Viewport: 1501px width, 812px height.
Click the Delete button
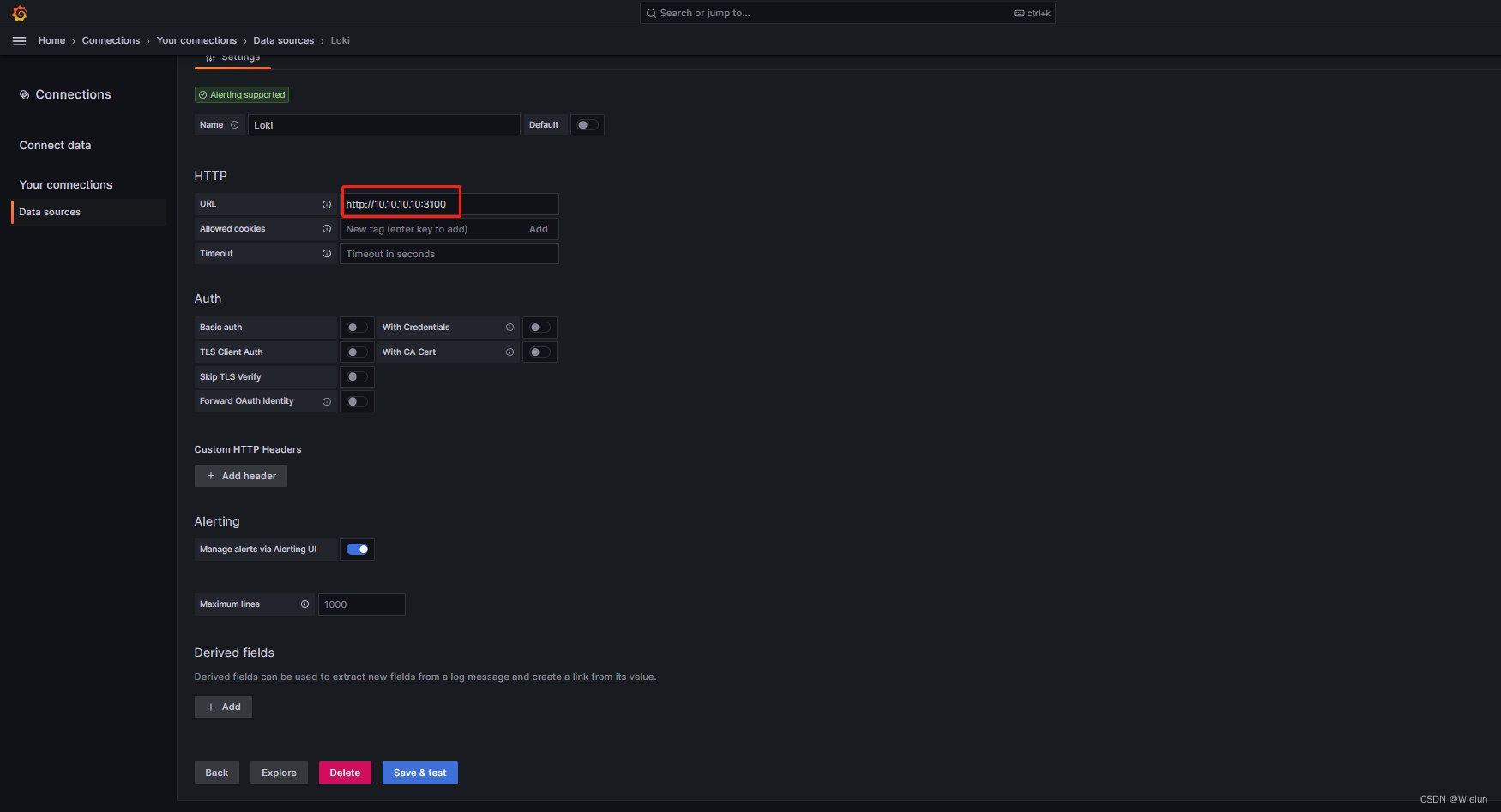coord(345,773)
